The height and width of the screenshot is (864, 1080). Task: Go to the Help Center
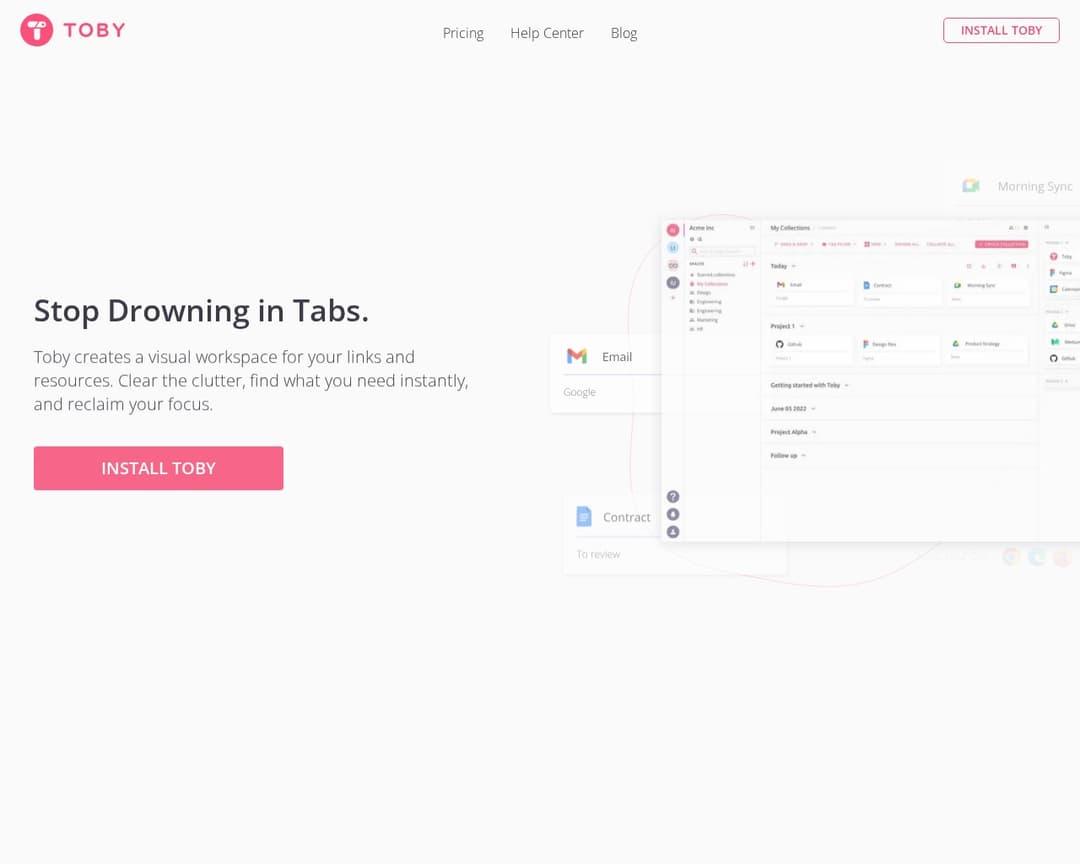pos(547,33)
